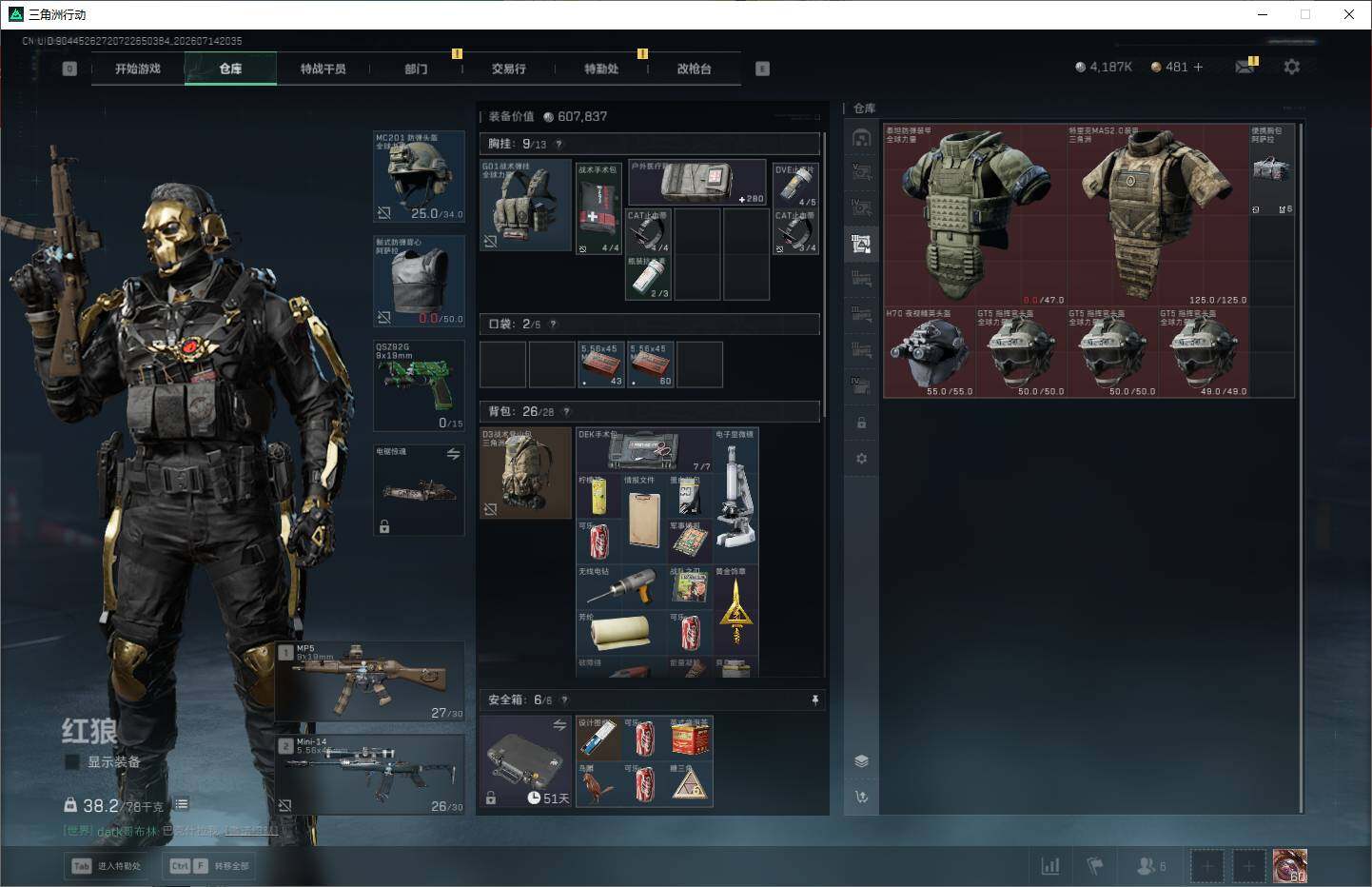
Task: Open the mail inbox envelope icon
Action: pos(1245,67)
